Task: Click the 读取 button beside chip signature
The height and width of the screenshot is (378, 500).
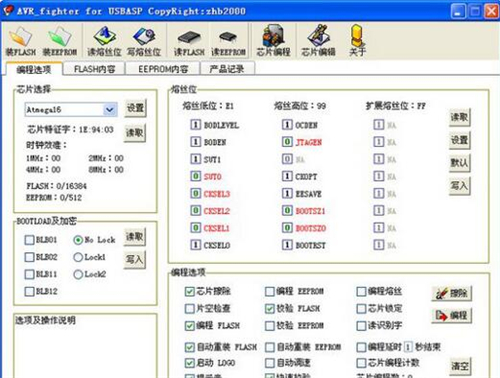Action: pyautogui.click(x=134, y=133)
